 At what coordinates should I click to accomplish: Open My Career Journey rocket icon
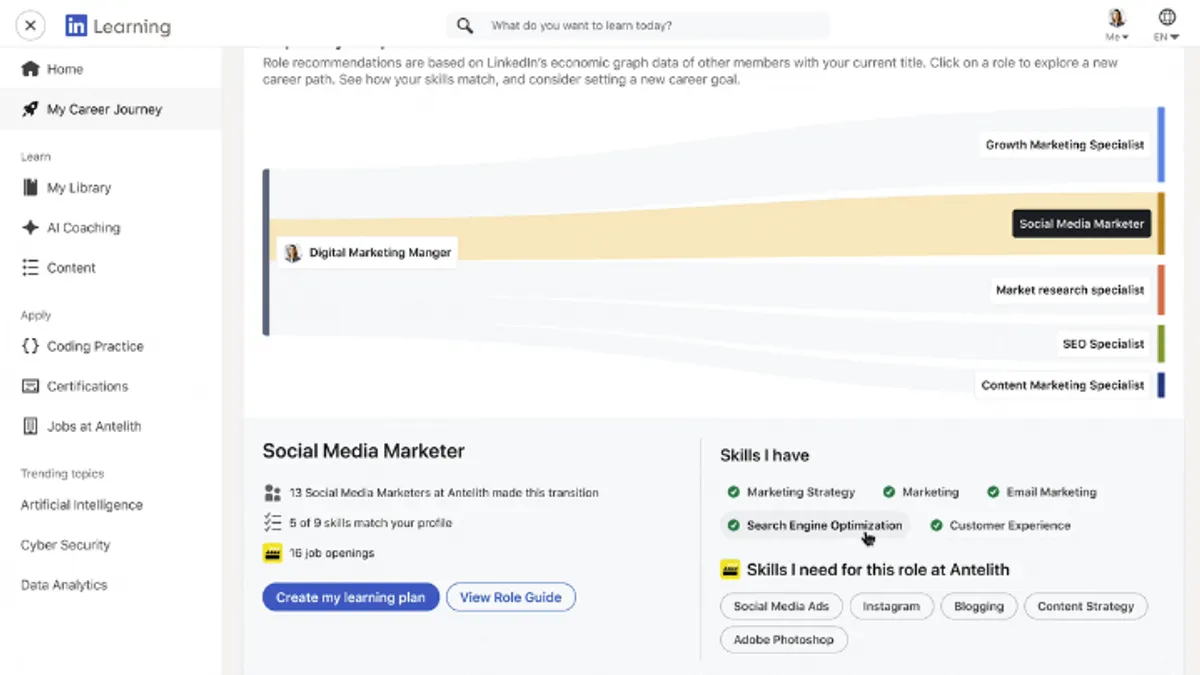click(30, 109)
